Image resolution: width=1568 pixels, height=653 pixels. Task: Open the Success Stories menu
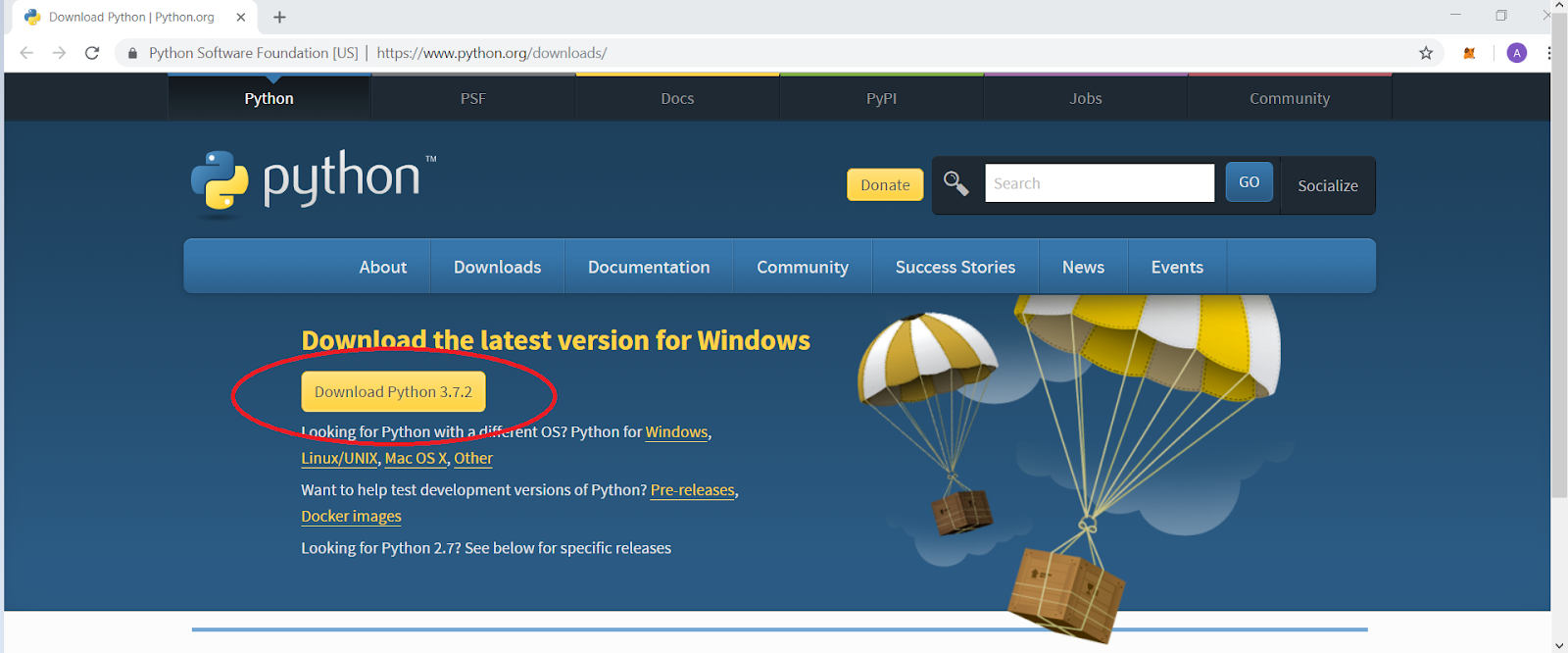coord(955,267)
